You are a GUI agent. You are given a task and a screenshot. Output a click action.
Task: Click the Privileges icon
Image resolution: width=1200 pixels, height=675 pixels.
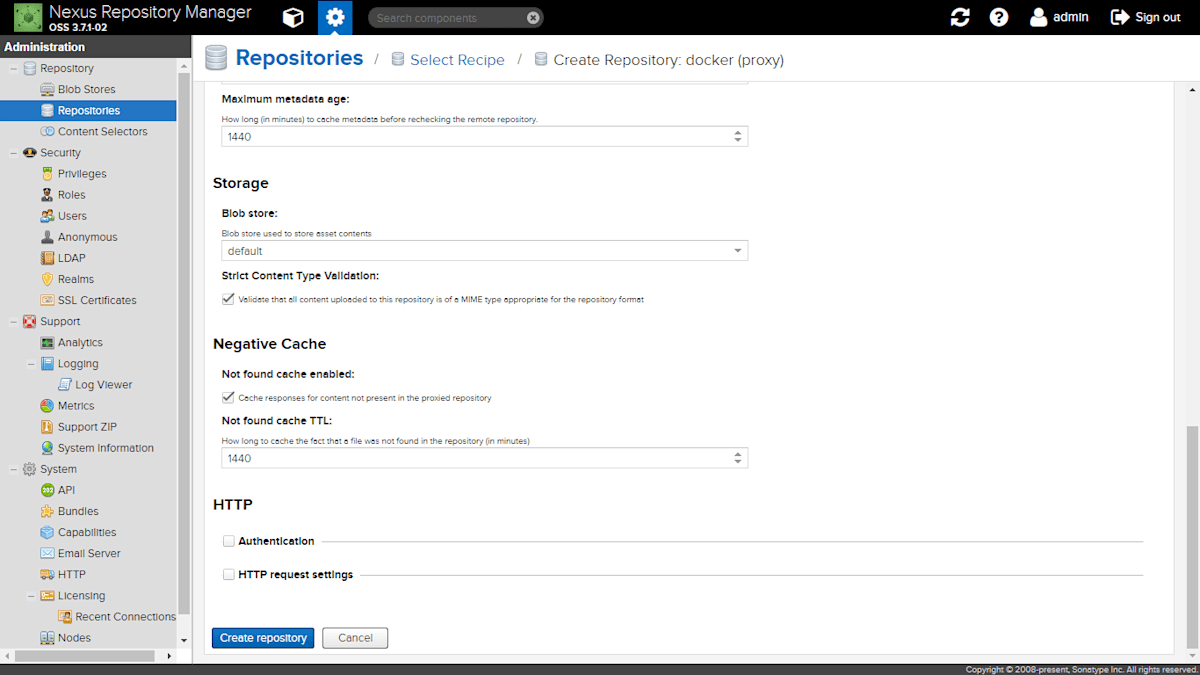click(x=47, y=174)
